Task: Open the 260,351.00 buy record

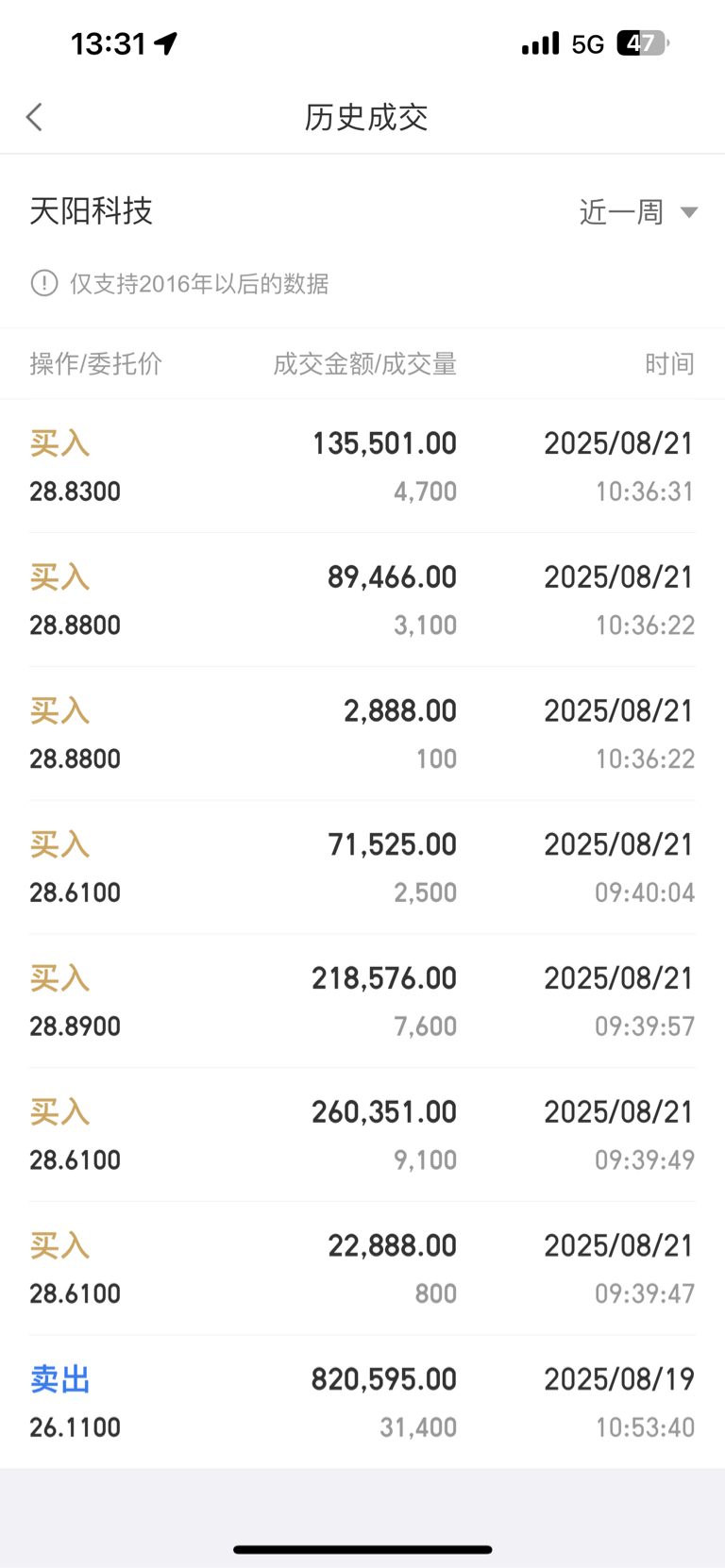Action: (x=362, y=1136)
